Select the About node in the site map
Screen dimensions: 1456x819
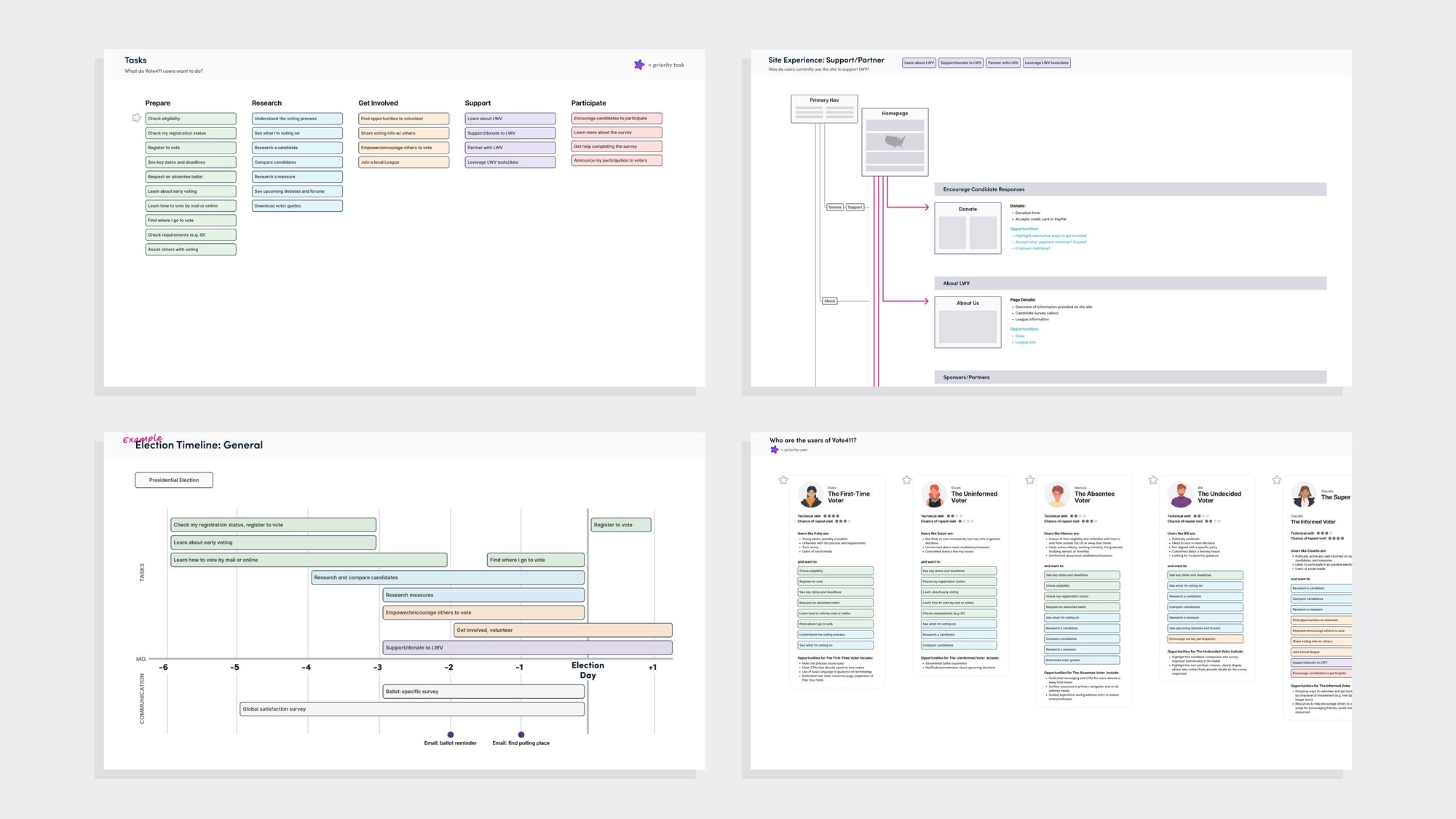click(x=829, y=300)
